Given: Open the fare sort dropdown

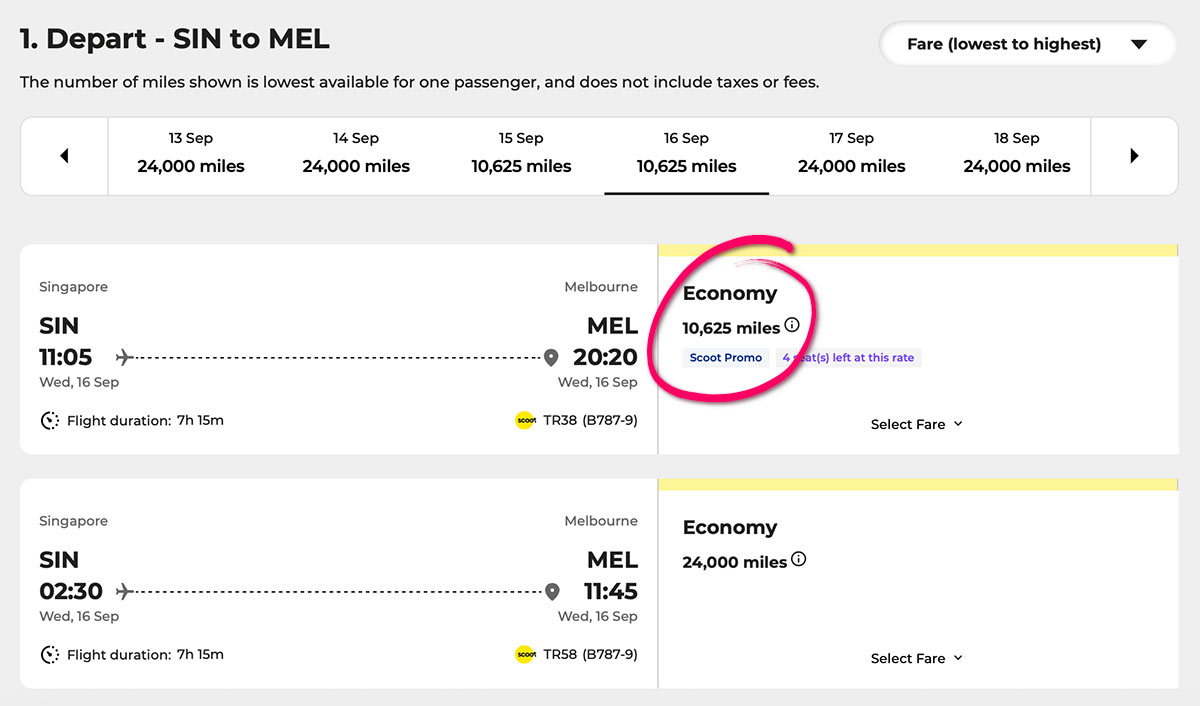Looking at the screenshot, I should coord(1027,44).
